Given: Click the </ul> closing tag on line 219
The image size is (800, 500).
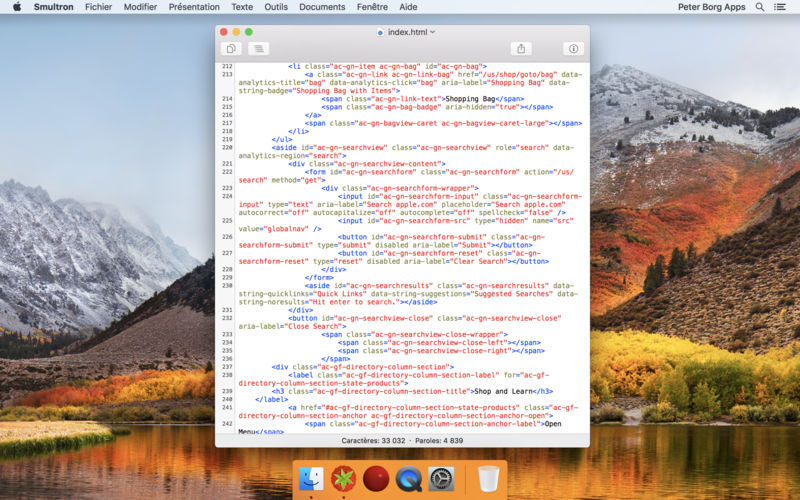Looking at the screenshot, I should point(282,139).
